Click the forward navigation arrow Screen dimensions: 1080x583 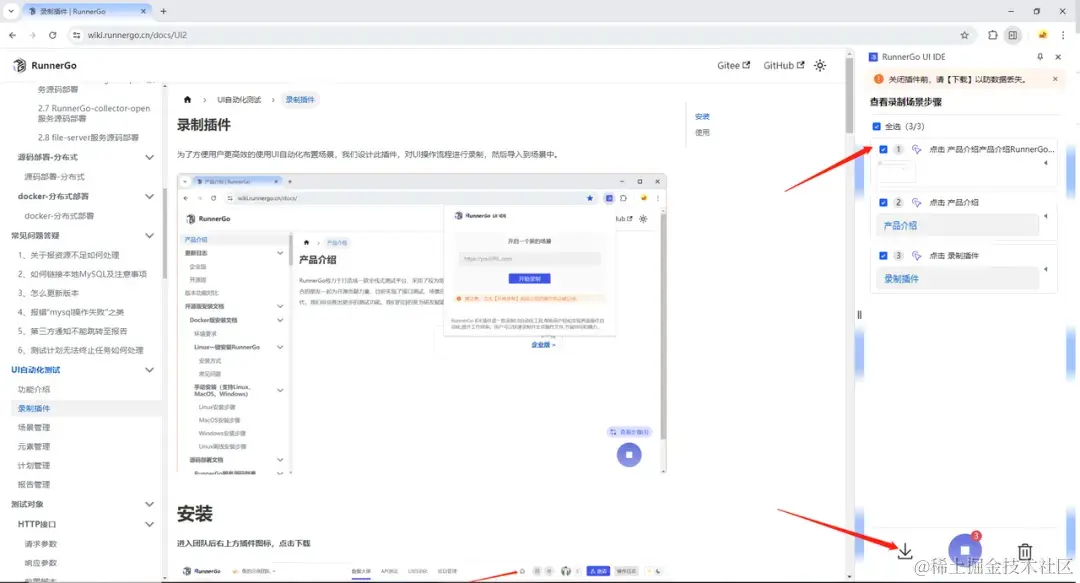(32, 35)
